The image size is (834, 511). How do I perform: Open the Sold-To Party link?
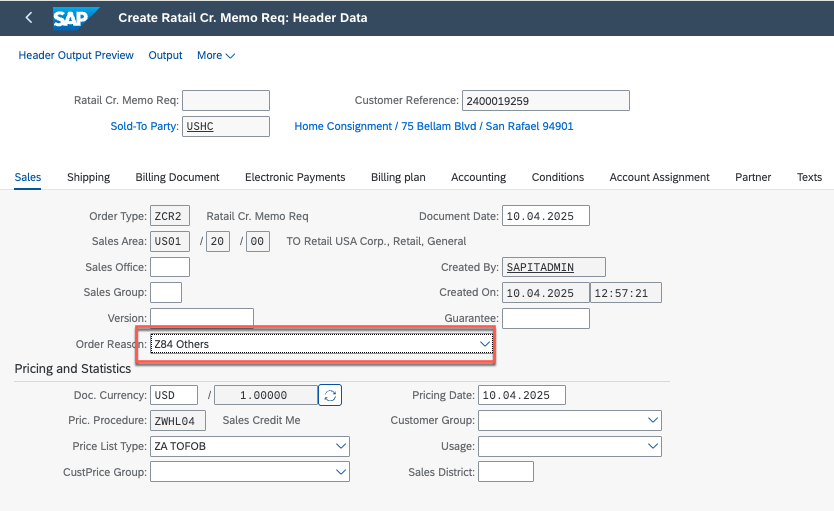pyautogui.click(x=144, y=127)
